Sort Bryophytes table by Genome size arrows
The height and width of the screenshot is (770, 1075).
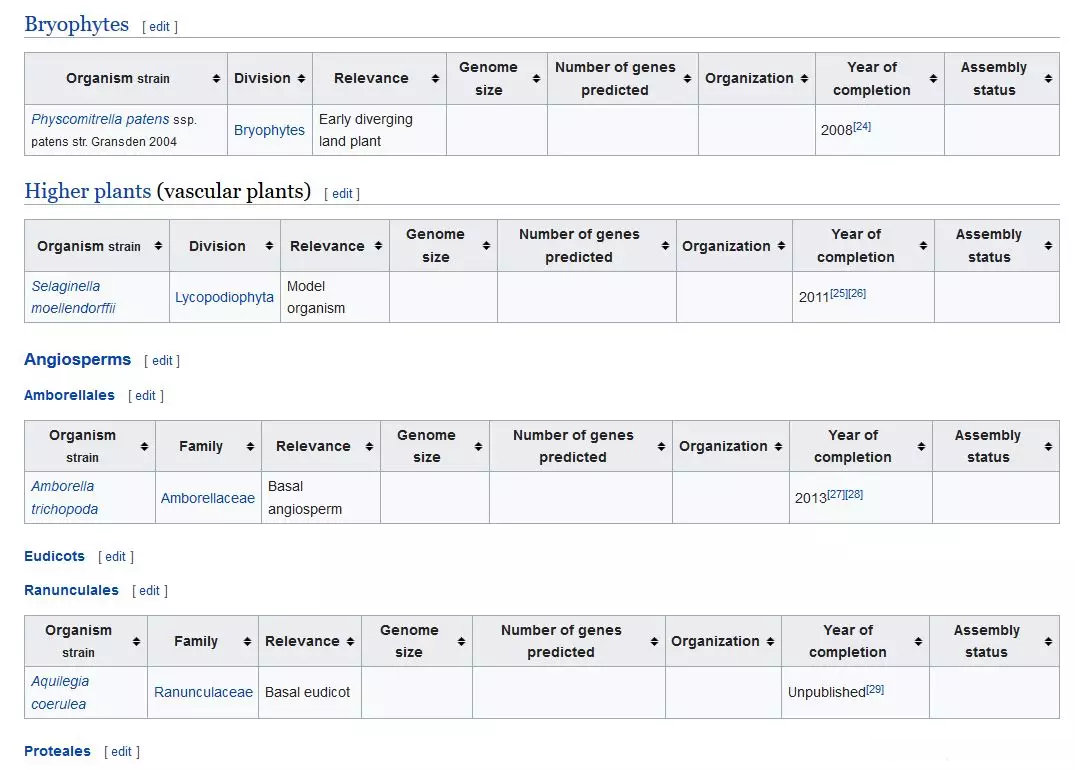537,79
